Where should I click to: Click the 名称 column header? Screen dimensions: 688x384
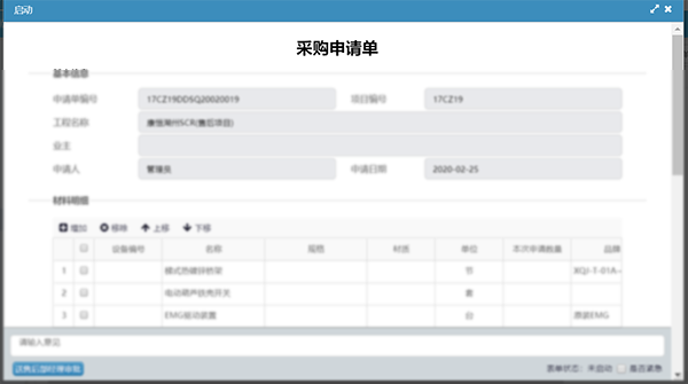click(x=213, y=249)
